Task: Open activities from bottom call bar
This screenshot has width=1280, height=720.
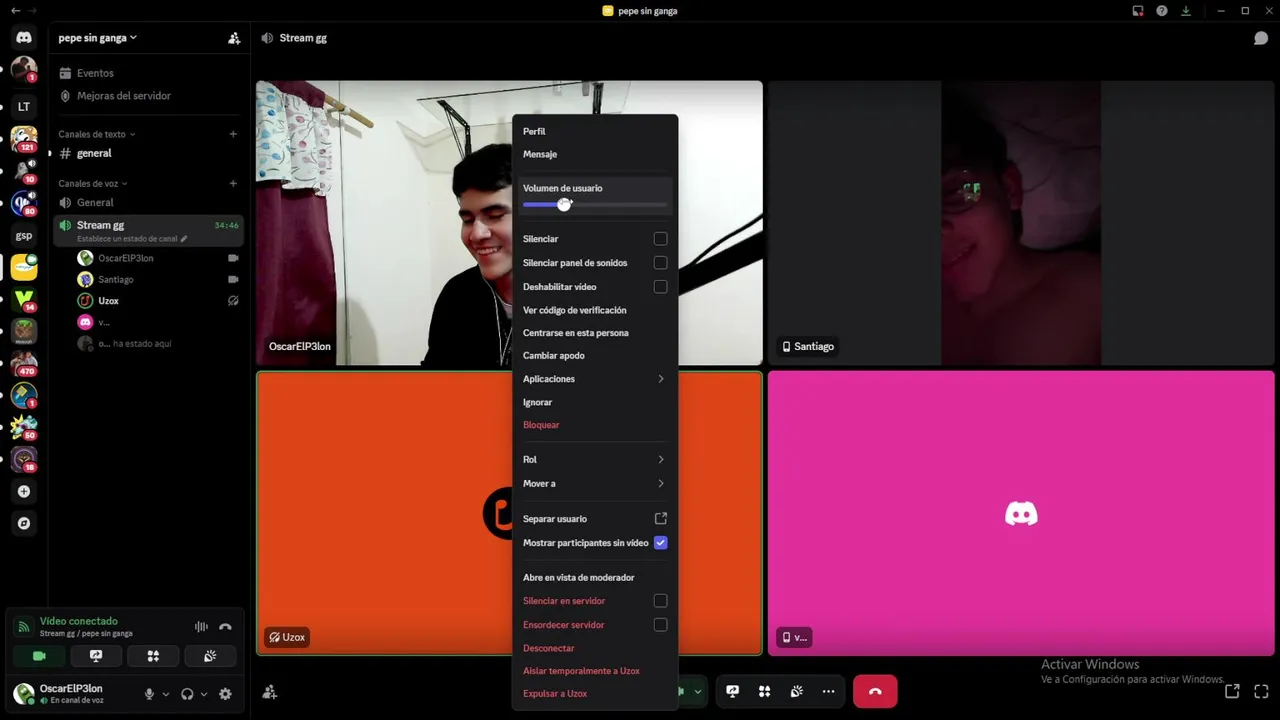Action: (x=764, y=691)
